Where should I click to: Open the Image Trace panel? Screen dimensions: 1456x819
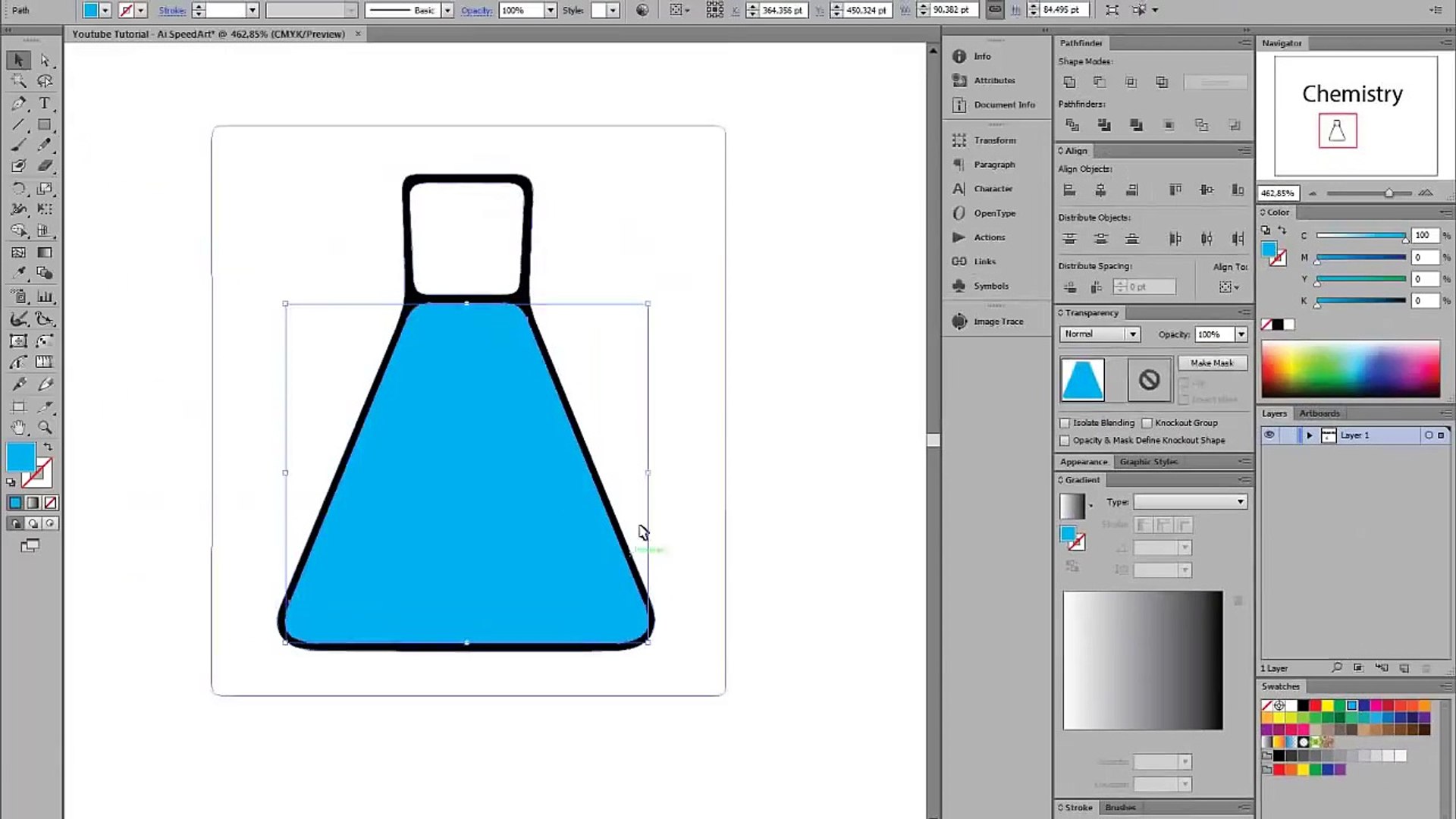tap(998, 322)
